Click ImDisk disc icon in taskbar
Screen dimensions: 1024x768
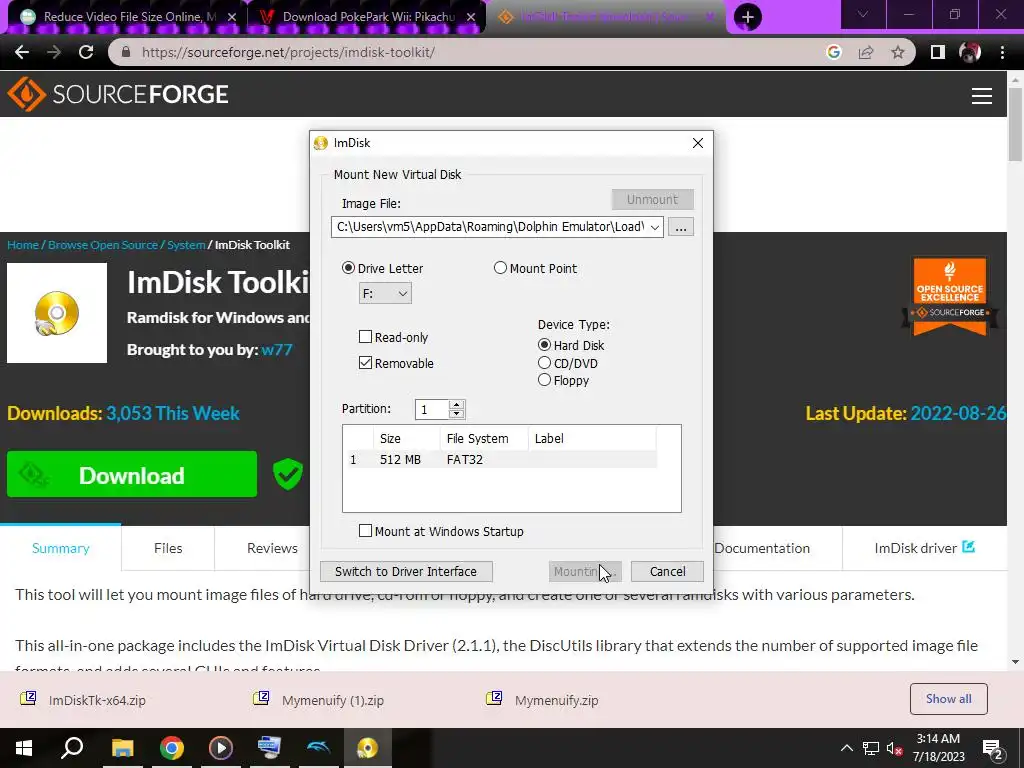[368, 748]
